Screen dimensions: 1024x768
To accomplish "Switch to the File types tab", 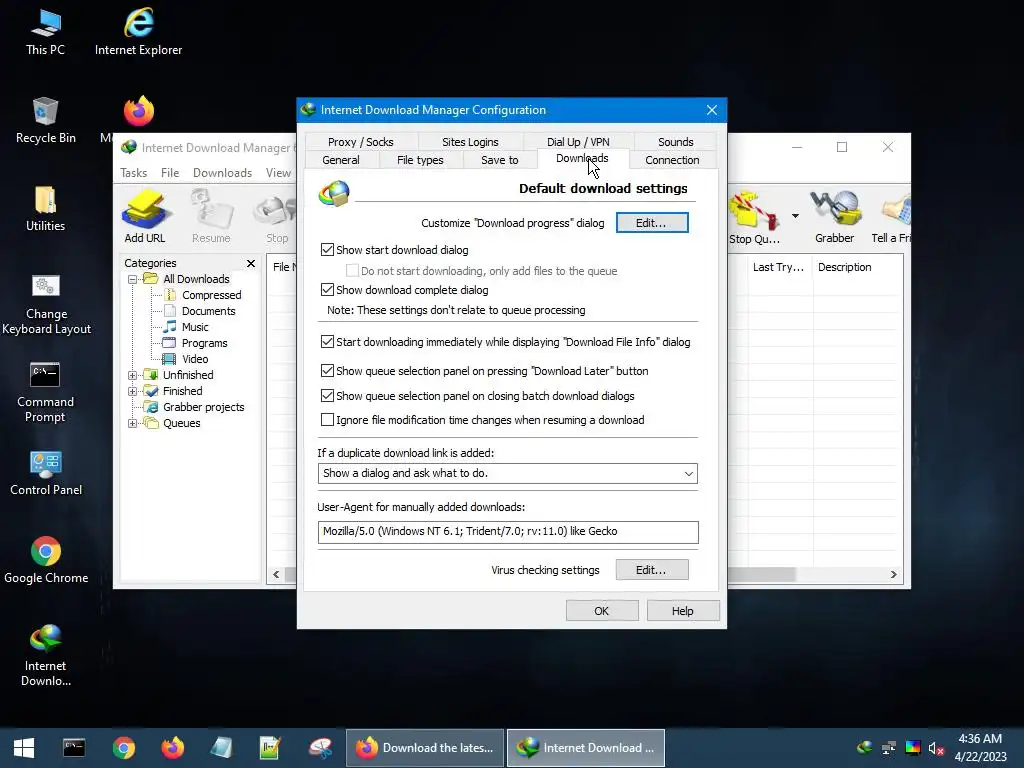I will coord(420,160).
